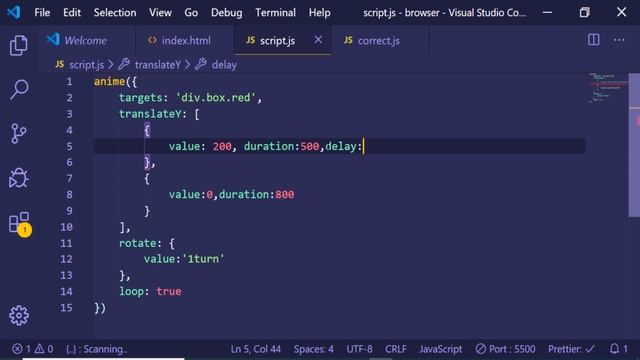Image resolution: width=640 pixels, height=360 pixels.
Task: Open the Explorer view in activity bar
Action: coord(18,45)
